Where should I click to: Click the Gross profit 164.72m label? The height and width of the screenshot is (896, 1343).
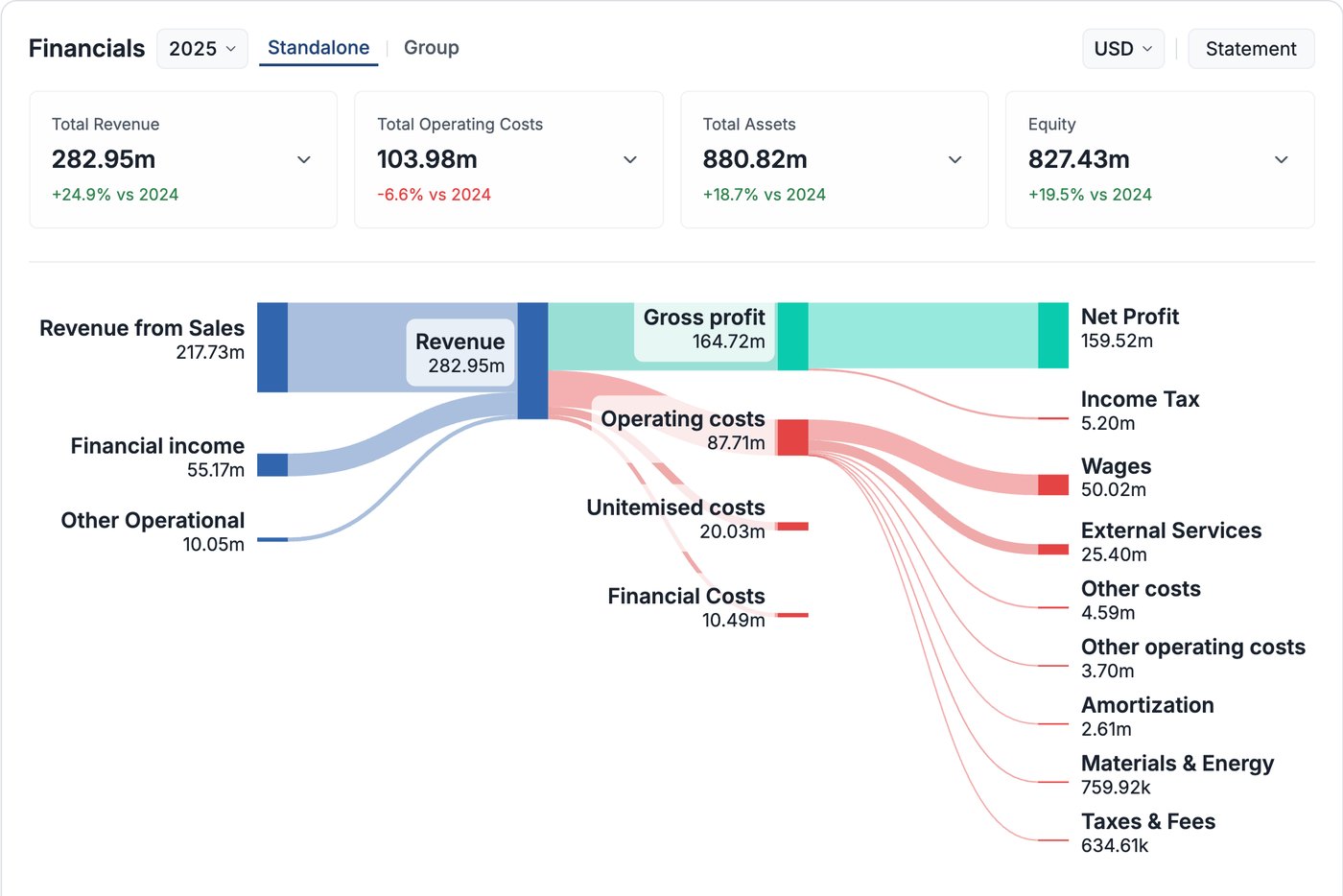pos(704,329)
